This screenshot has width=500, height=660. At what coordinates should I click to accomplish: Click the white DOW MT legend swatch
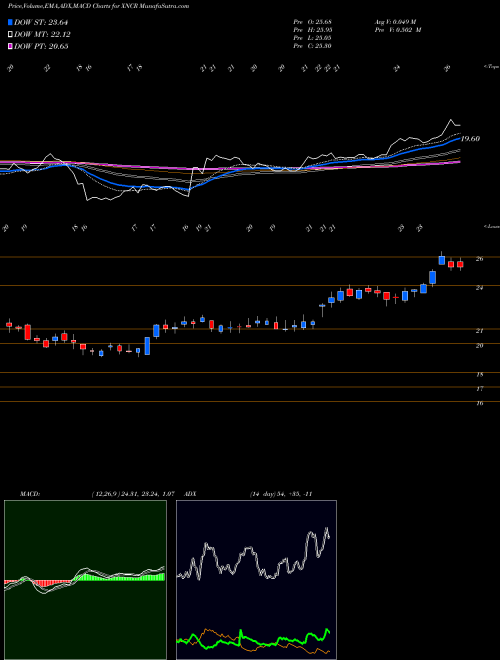(11, 34)
